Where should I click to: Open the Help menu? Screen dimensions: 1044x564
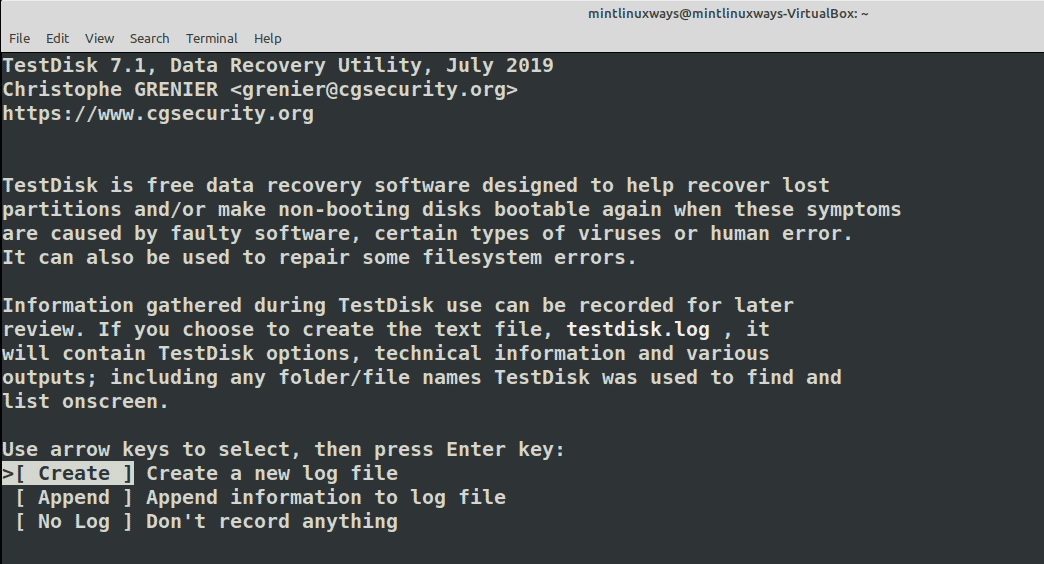click(x=268, y=39)
